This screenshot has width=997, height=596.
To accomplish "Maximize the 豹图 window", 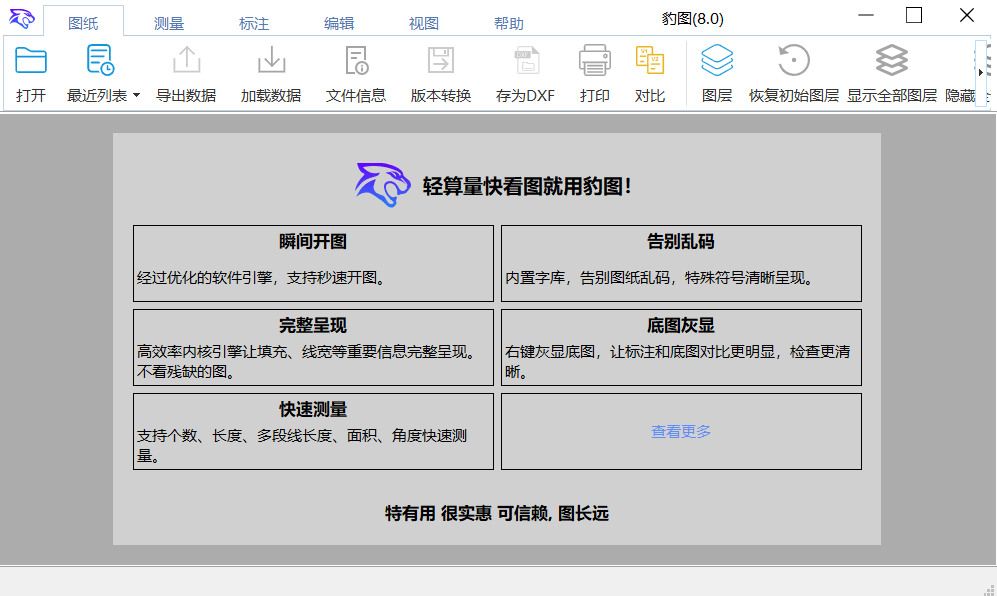I will (x=914, y=15).
